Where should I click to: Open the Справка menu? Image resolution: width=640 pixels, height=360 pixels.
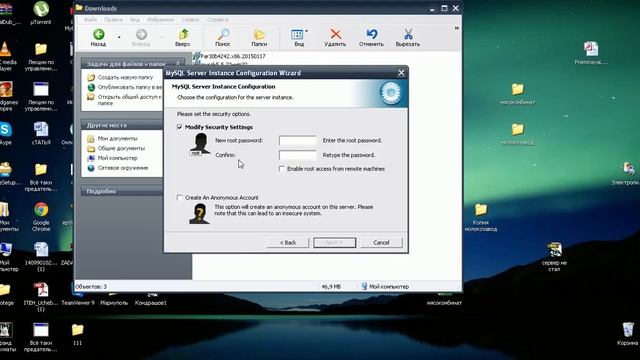pyautogui.click(x=218, y=20)
